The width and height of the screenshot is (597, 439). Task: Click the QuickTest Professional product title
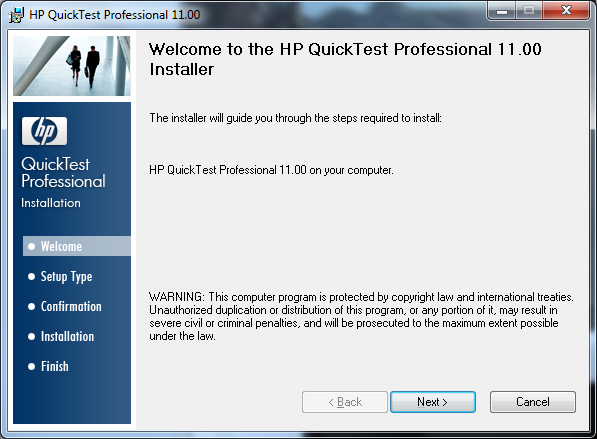[63, 172]
